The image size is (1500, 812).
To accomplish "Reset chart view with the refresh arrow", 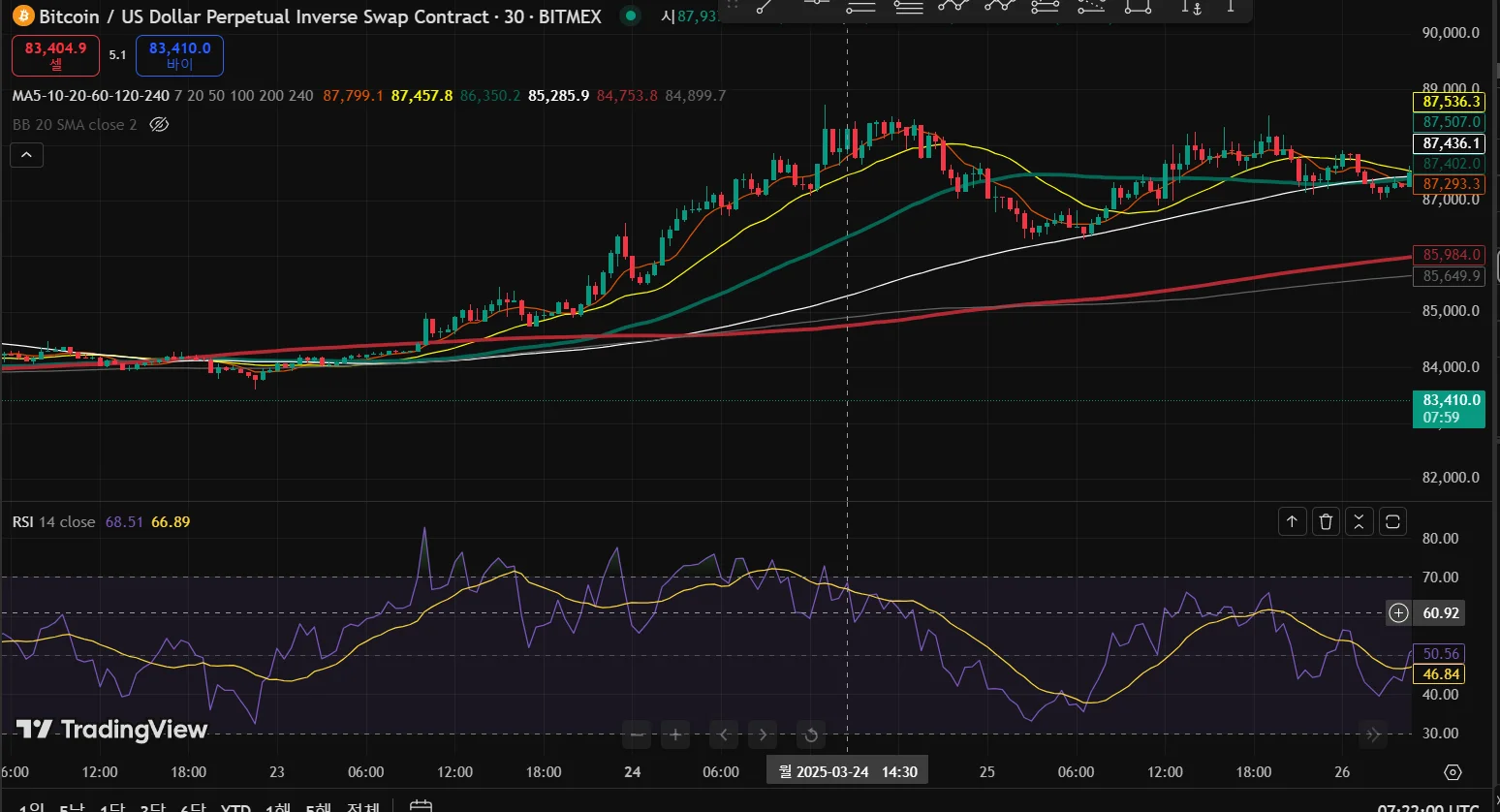I will coord(811,734).
